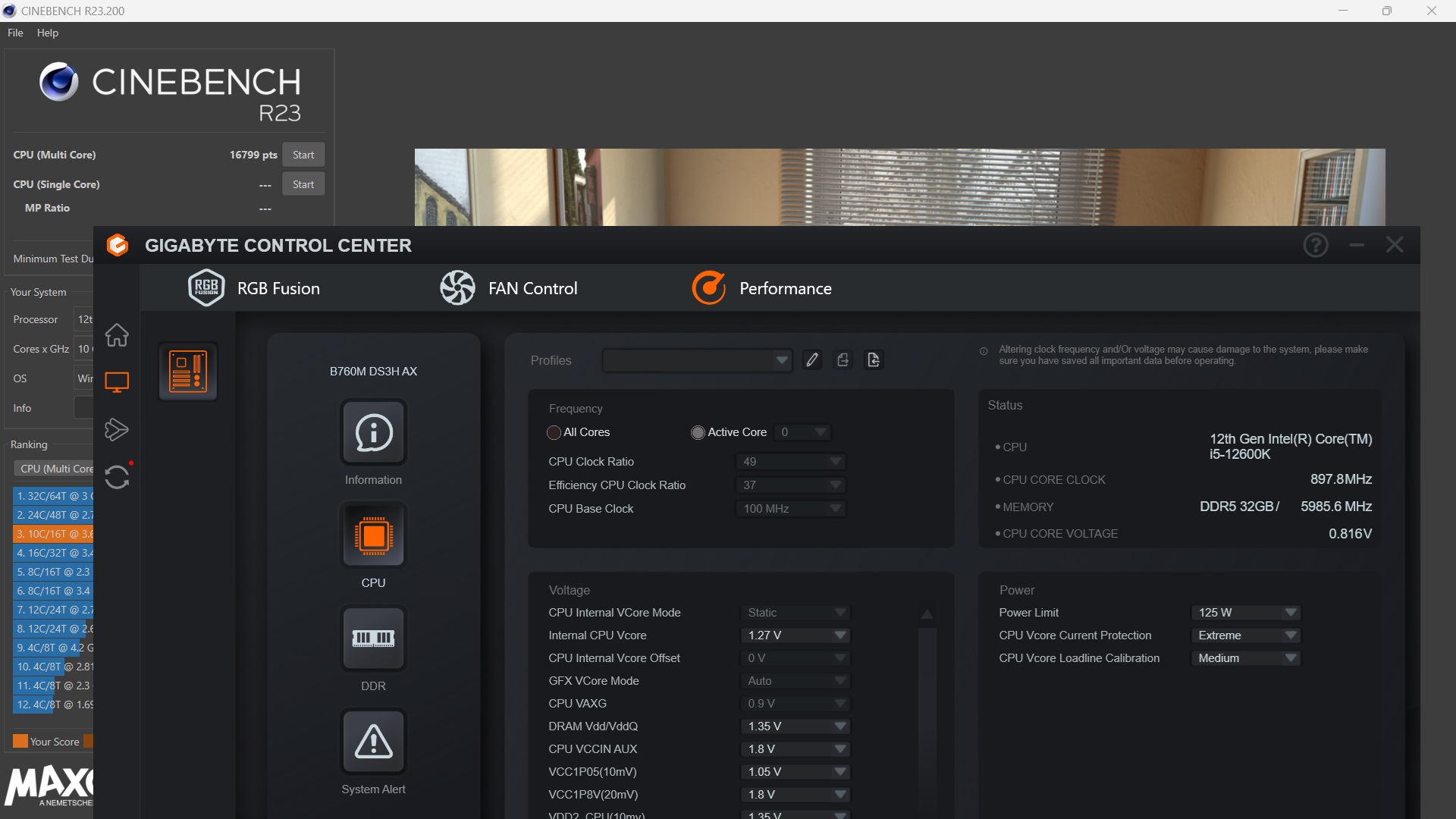Click the RGB Fusion hexagon icon

tap(206, 288)
